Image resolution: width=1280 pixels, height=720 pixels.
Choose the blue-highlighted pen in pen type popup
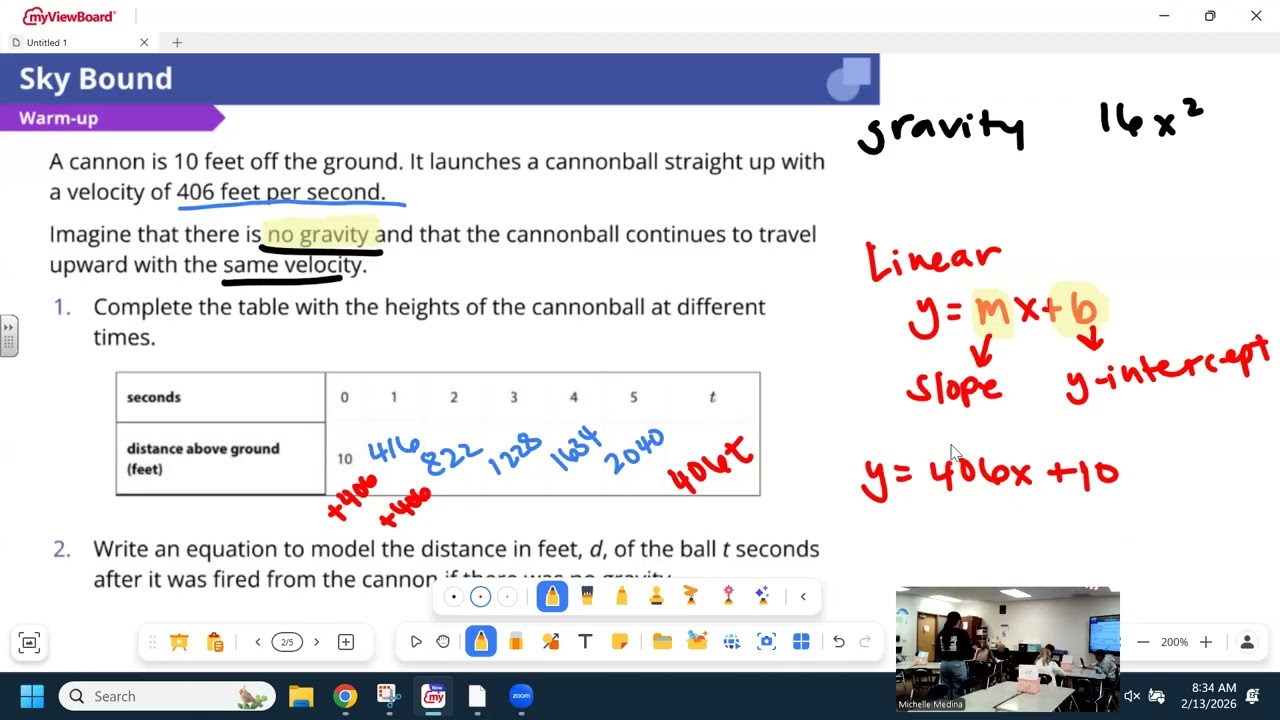(x=552, y=597)
